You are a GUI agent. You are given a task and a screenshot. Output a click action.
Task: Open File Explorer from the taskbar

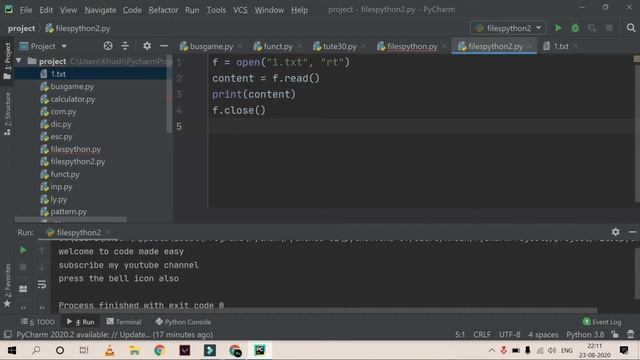click(134, 350)
